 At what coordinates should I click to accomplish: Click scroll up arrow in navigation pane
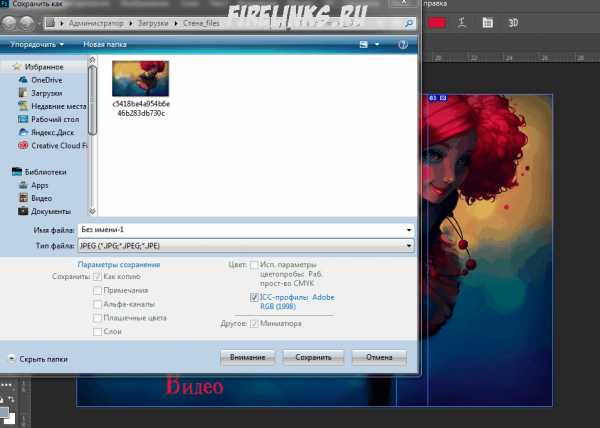pos(92,60)
